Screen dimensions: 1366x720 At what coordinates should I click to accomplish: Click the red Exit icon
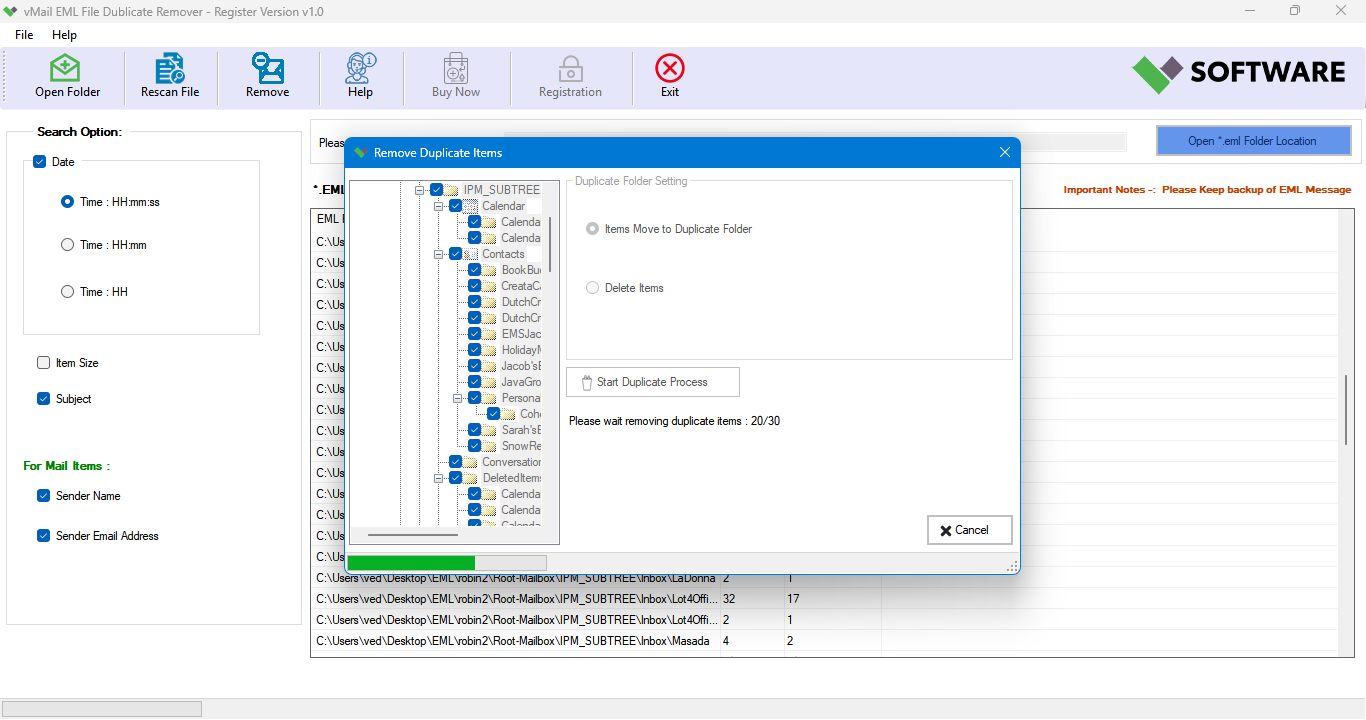670,68
